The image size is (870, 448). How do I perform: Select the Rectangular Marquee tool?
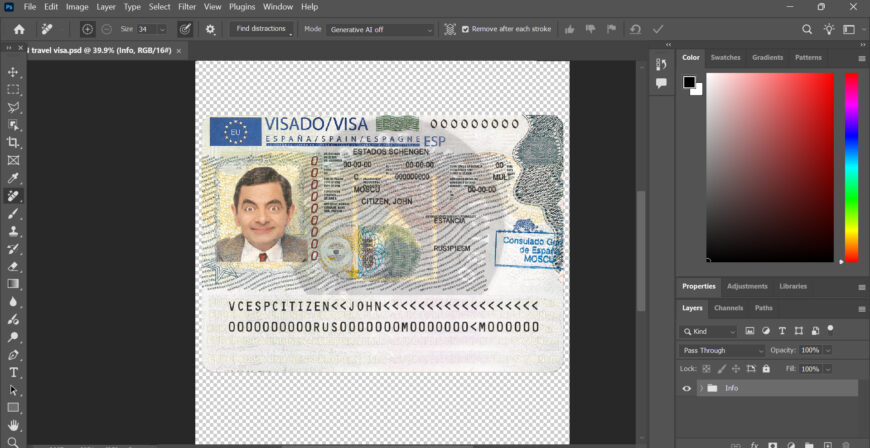pos(13,89)
